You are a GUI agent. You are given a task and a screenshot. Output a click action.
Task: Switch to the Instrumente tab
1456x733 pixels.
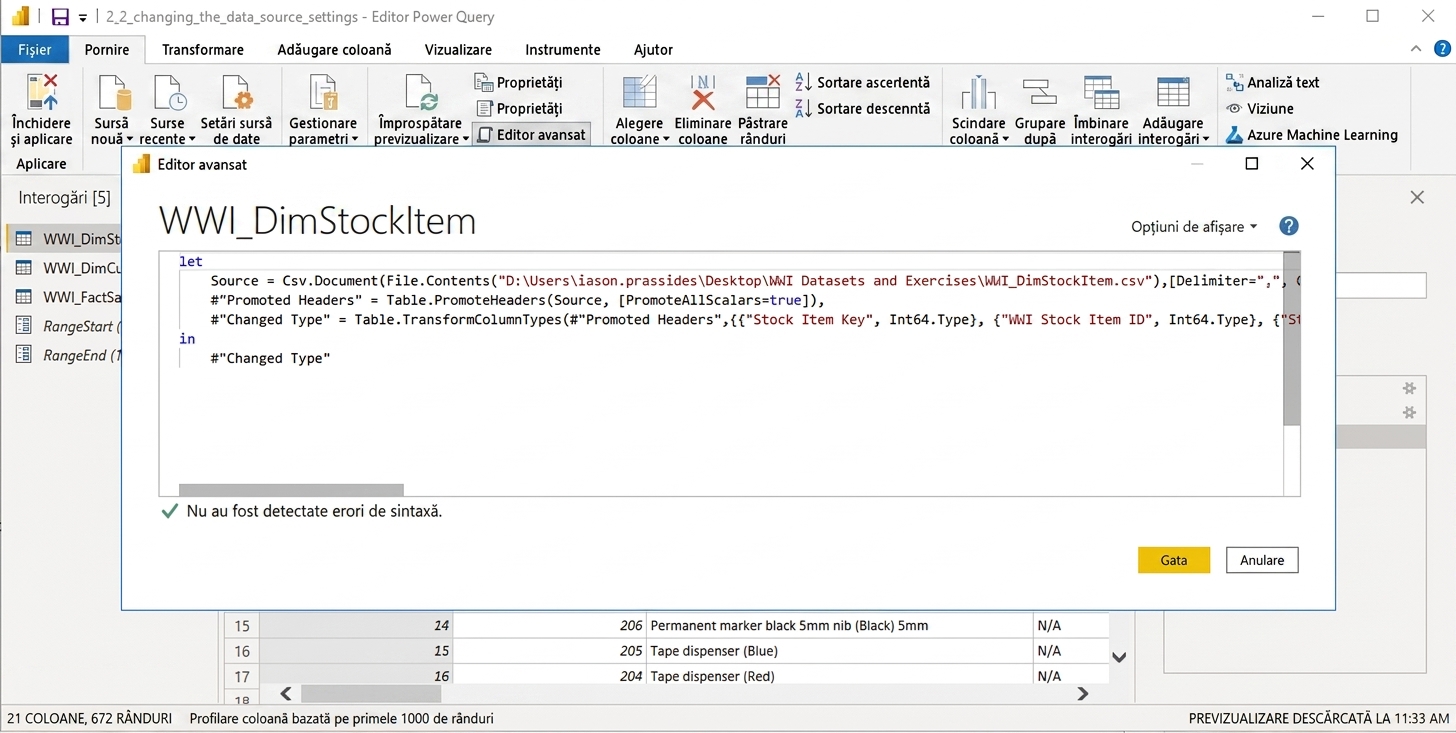tap(563, 50)
